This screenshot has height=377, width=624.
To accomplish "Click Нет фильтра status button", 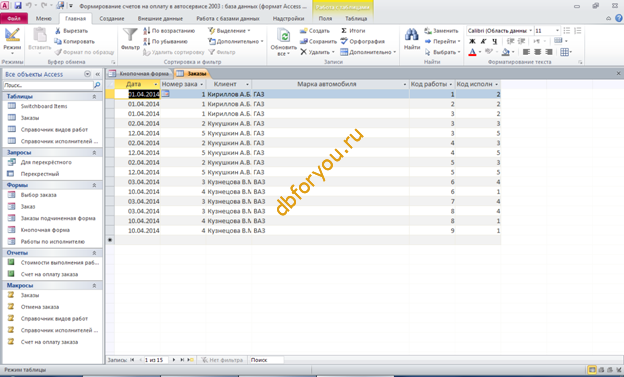I will (222, 360).
